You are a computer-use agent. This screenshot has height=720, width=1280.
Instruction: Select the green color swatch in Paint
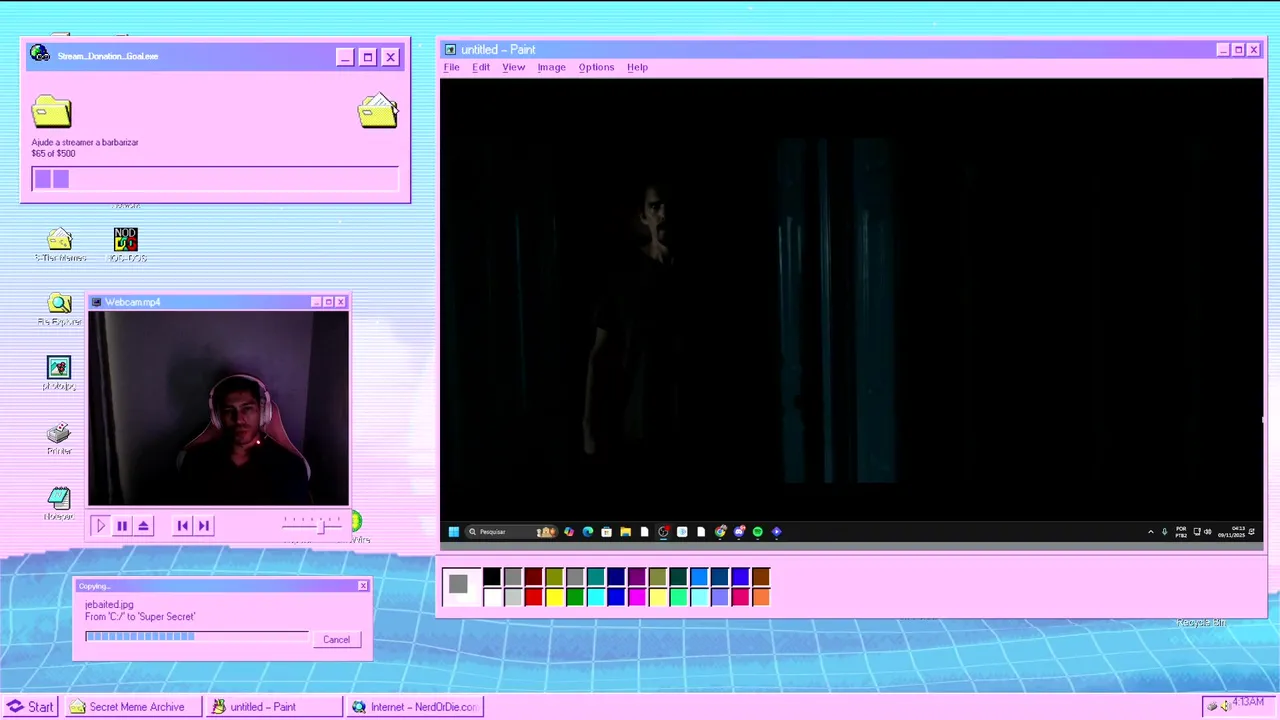(575, 597)
